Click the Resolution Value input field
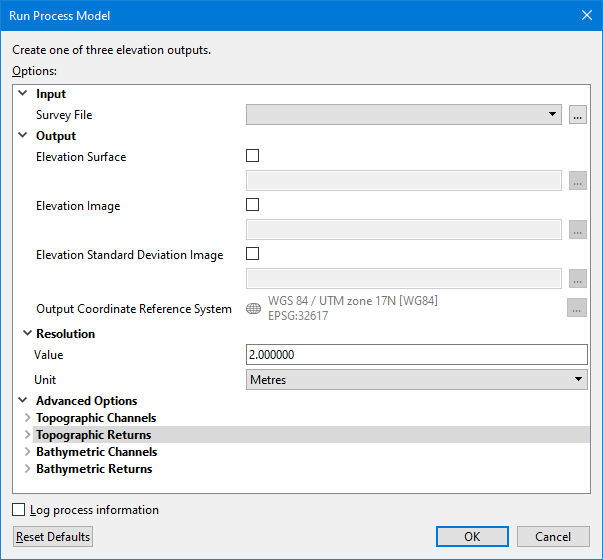Screen dimensions: 603x560 point(416,355)
